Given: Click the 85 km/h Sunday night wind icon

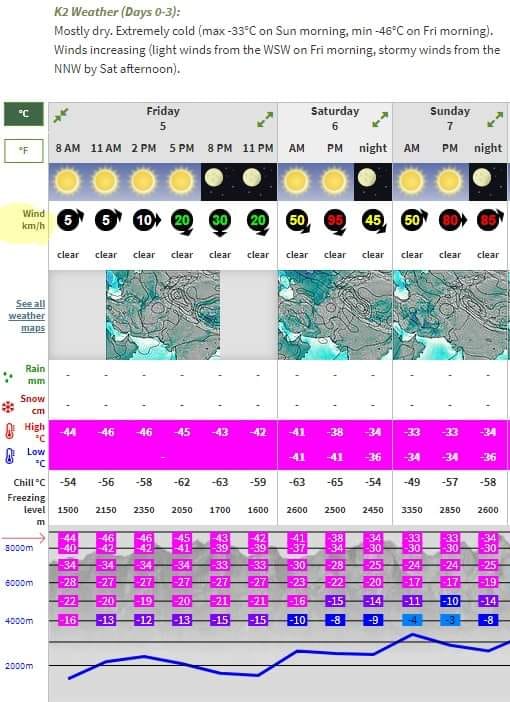Looking at the screenshot, I should click(489, 220).
